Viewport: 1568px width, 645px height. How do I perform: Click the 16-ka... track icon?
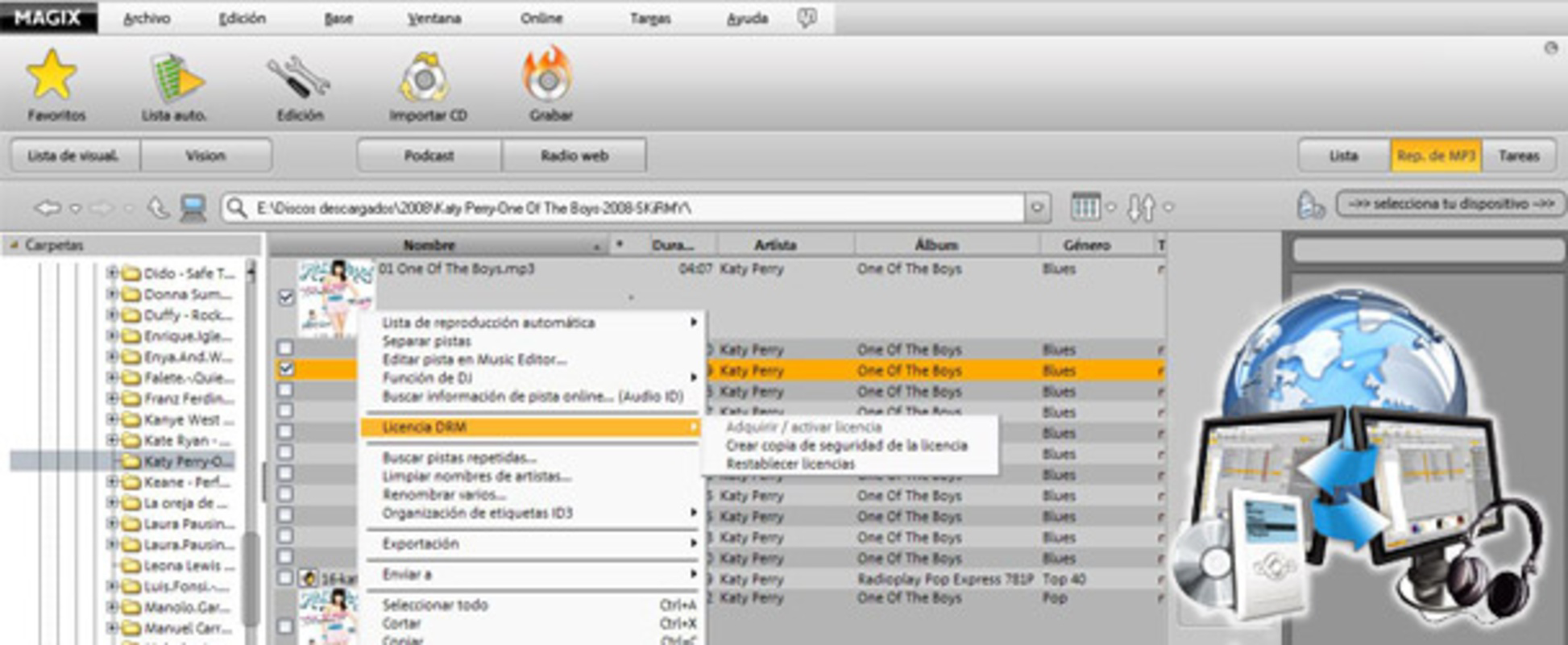point(308,577)
